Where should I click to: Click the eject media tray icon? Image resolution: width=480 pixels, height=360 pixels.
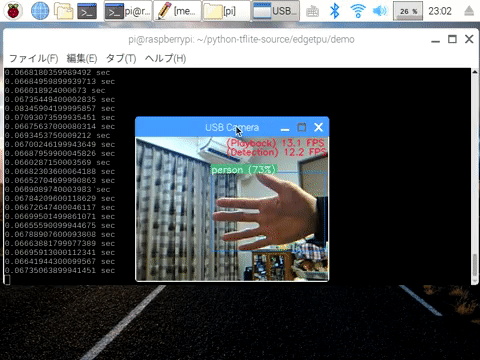469,11
